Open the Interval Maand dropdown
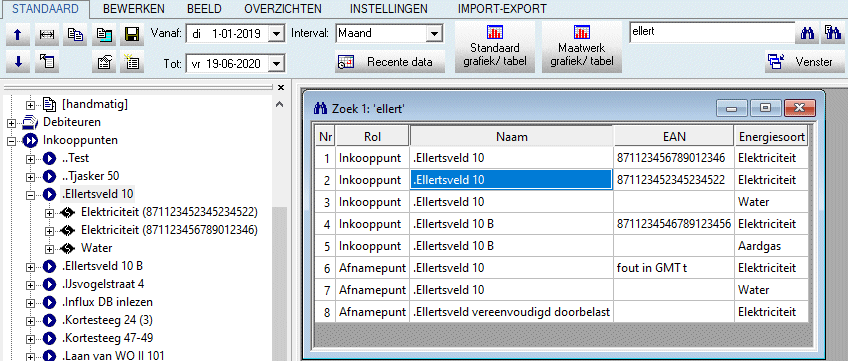 coord(434,34)
